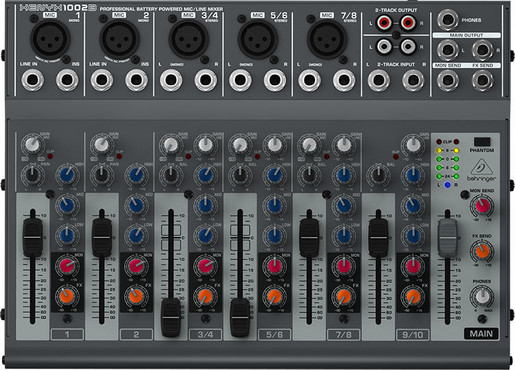Grab the channel 3/4 fader cap
515x370 pixels.
(171, 317)
